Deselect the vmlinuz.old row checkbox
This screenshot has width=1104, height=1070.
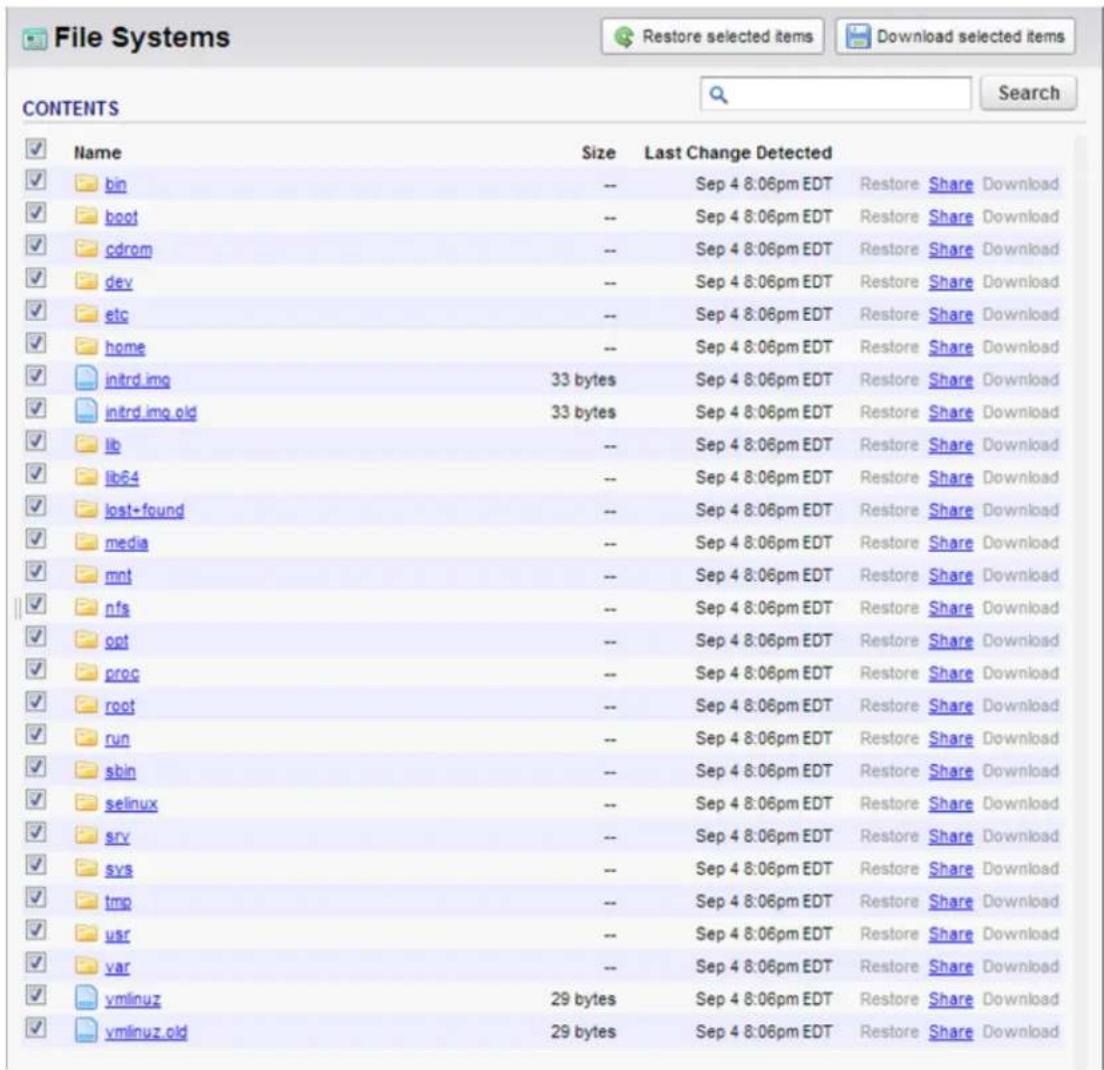coord(36,1027)
